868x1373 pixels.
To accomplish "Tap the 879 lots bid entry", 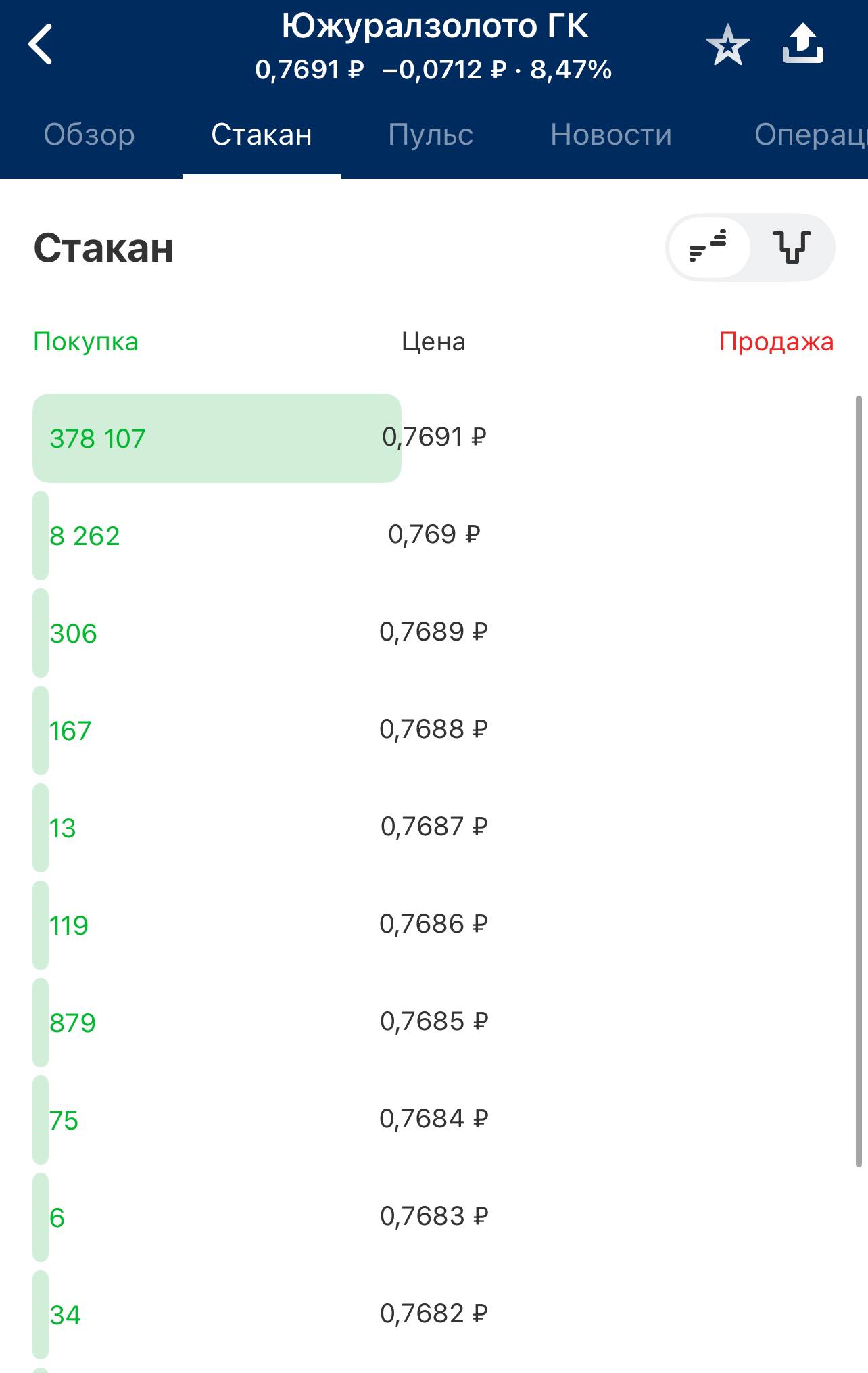I will [72, 1023].
